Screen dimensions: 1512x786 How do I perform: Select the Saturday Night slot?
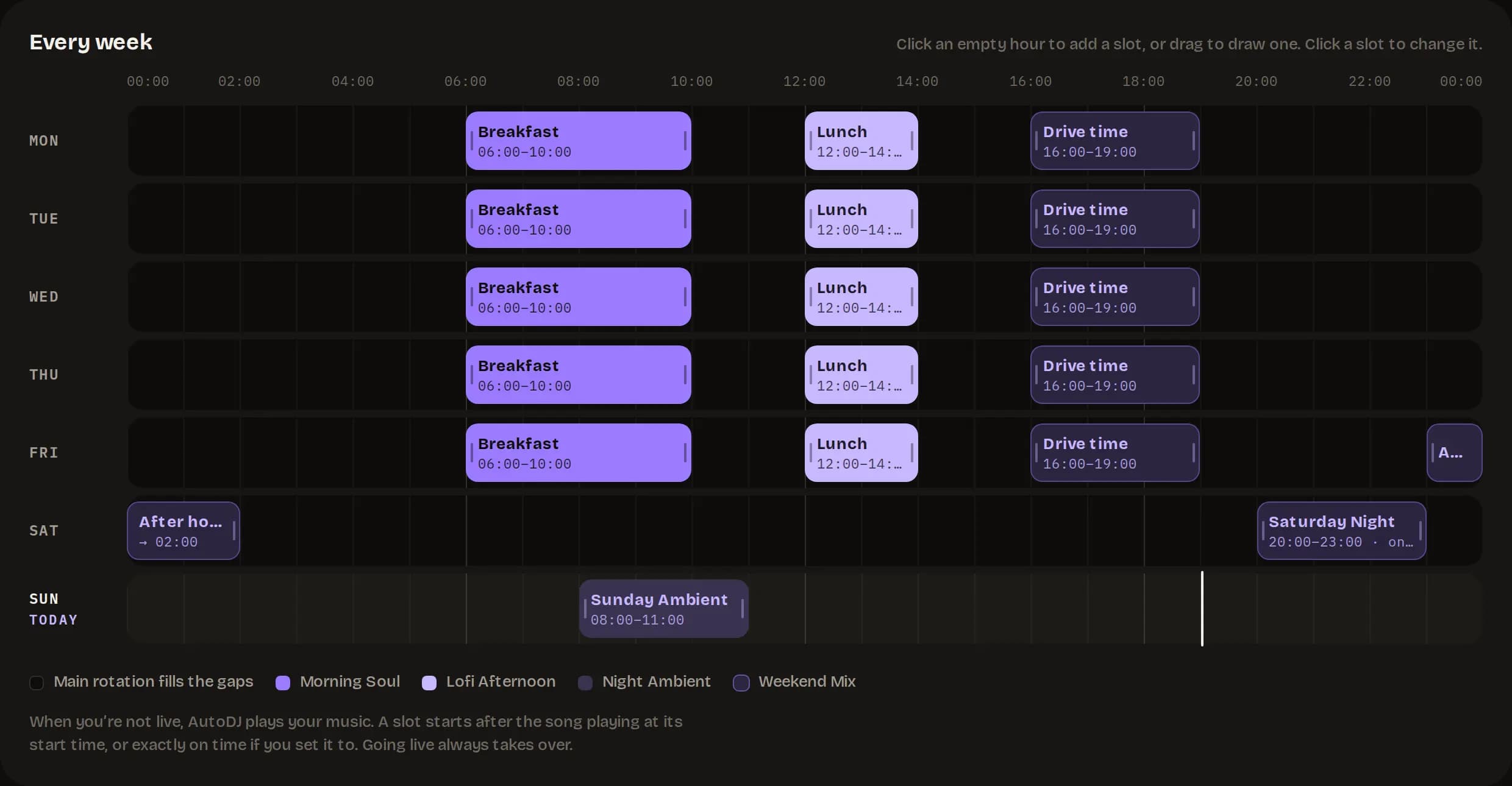(1341, 531)
